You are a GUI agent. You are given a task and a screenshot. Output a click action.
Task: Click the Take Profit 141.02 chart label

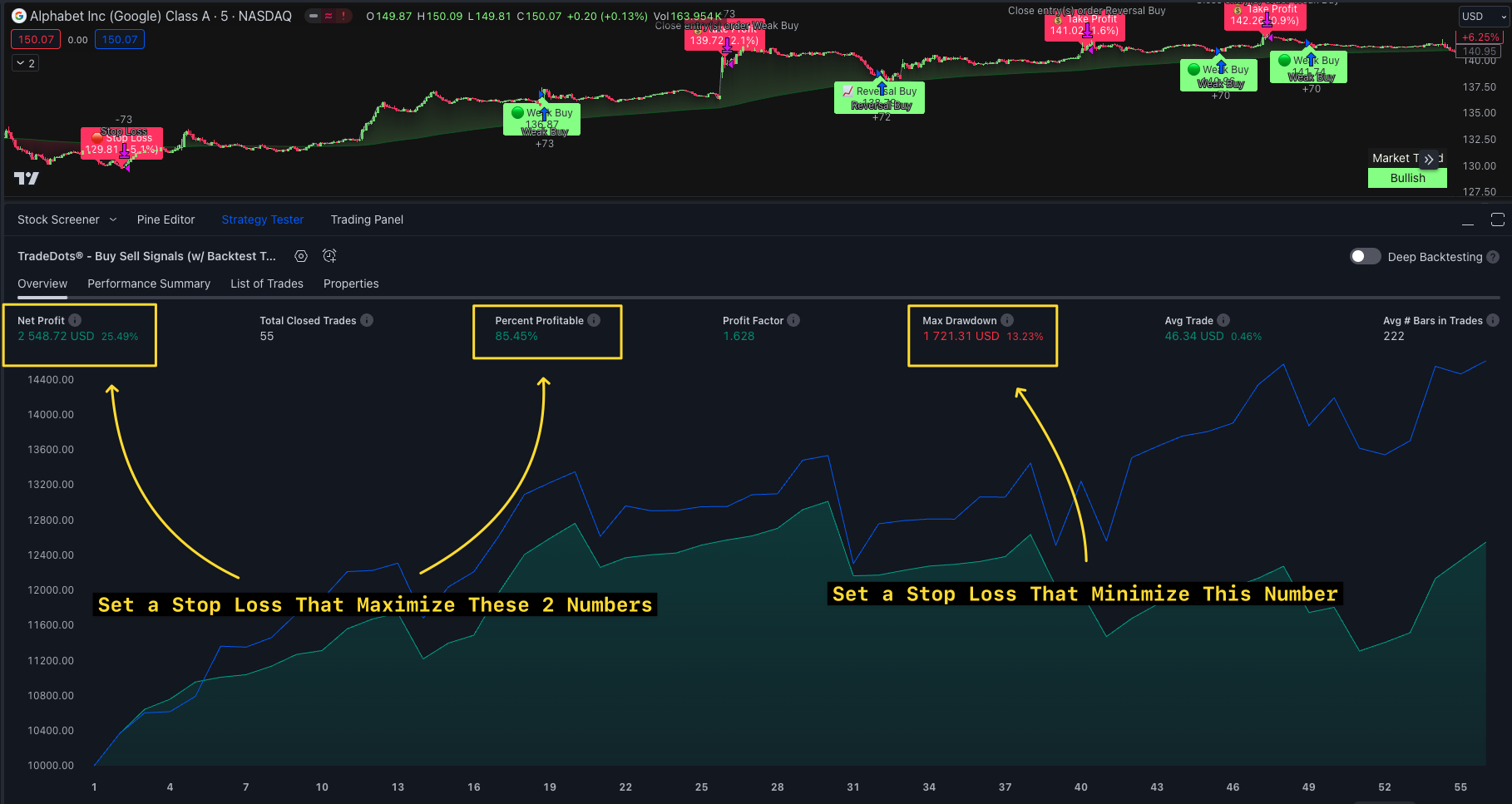click(x=1085, y=26)
